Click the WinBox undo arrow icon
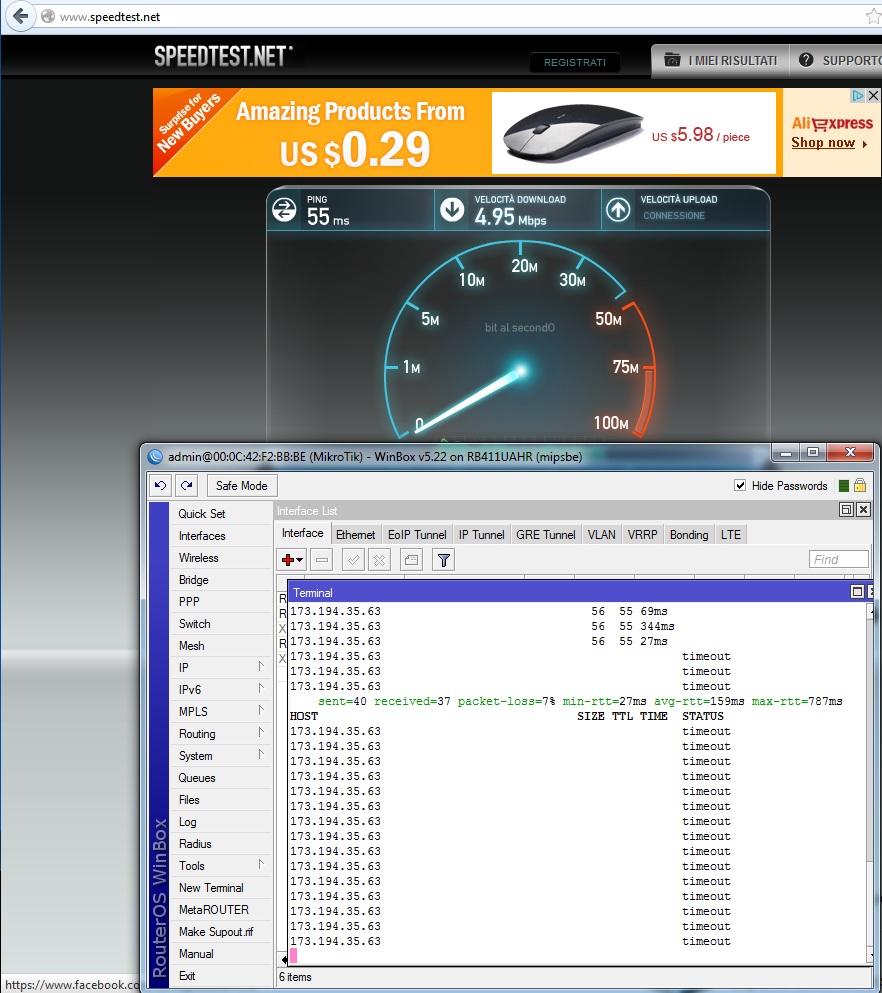This screenshot has width=882, height=993. pos(161,486)
